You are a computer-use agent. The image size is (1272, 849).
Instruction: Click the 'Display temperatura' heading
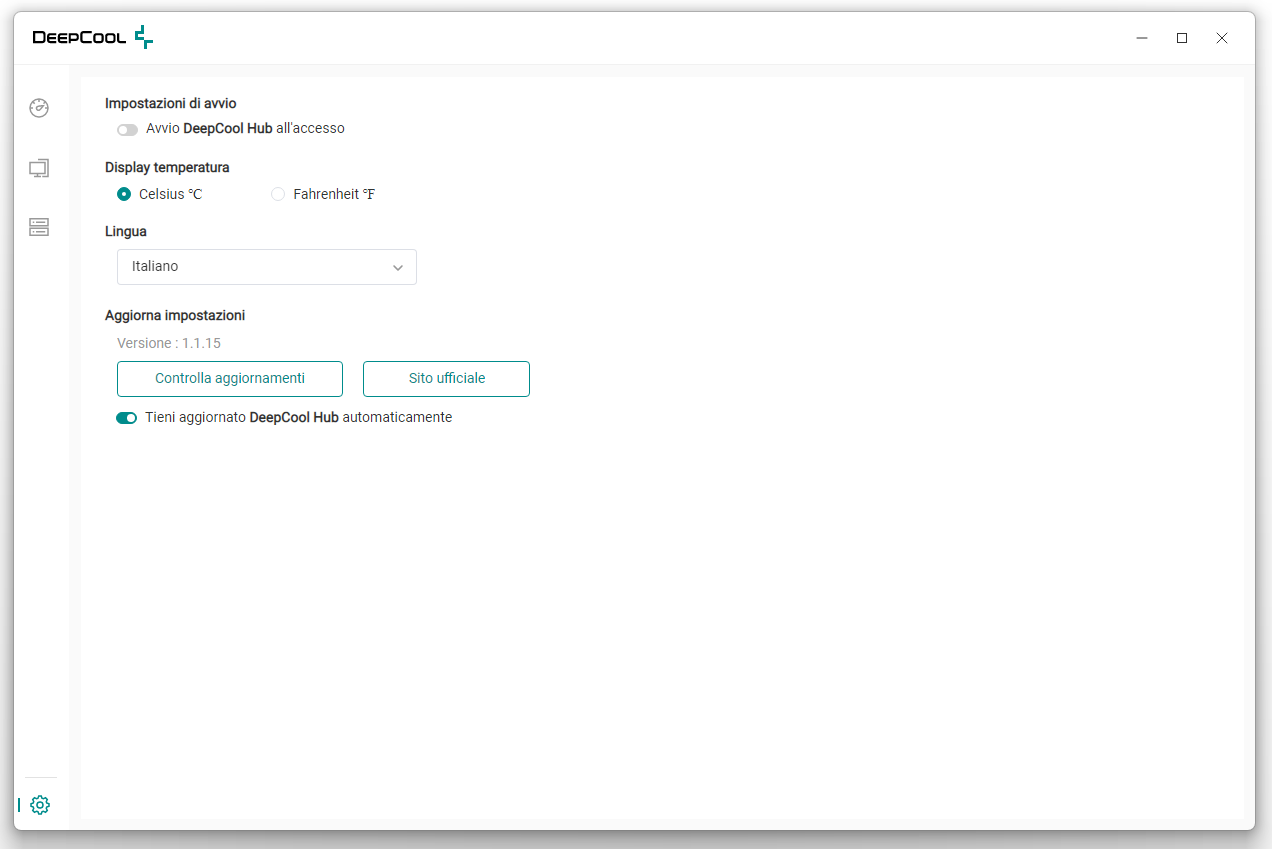[167, 167]
